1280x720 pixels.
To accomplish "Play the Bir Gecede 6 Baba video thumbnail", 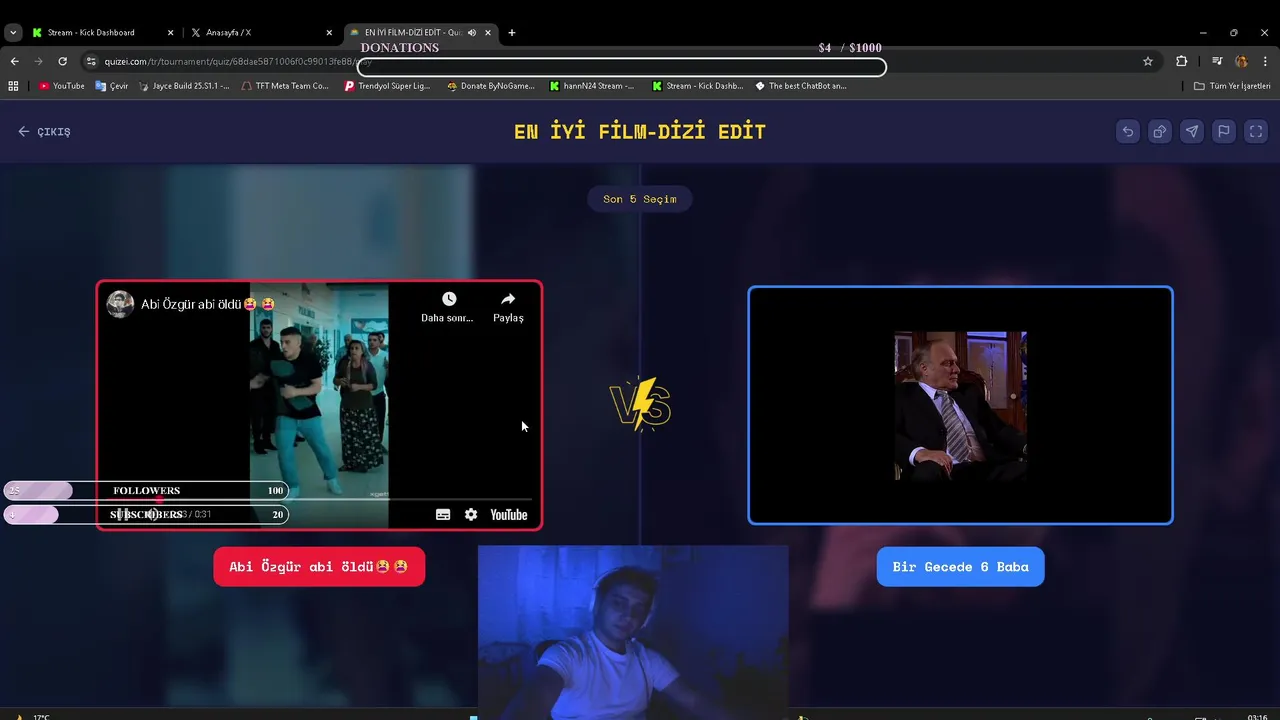I will [x=960, y=405].
